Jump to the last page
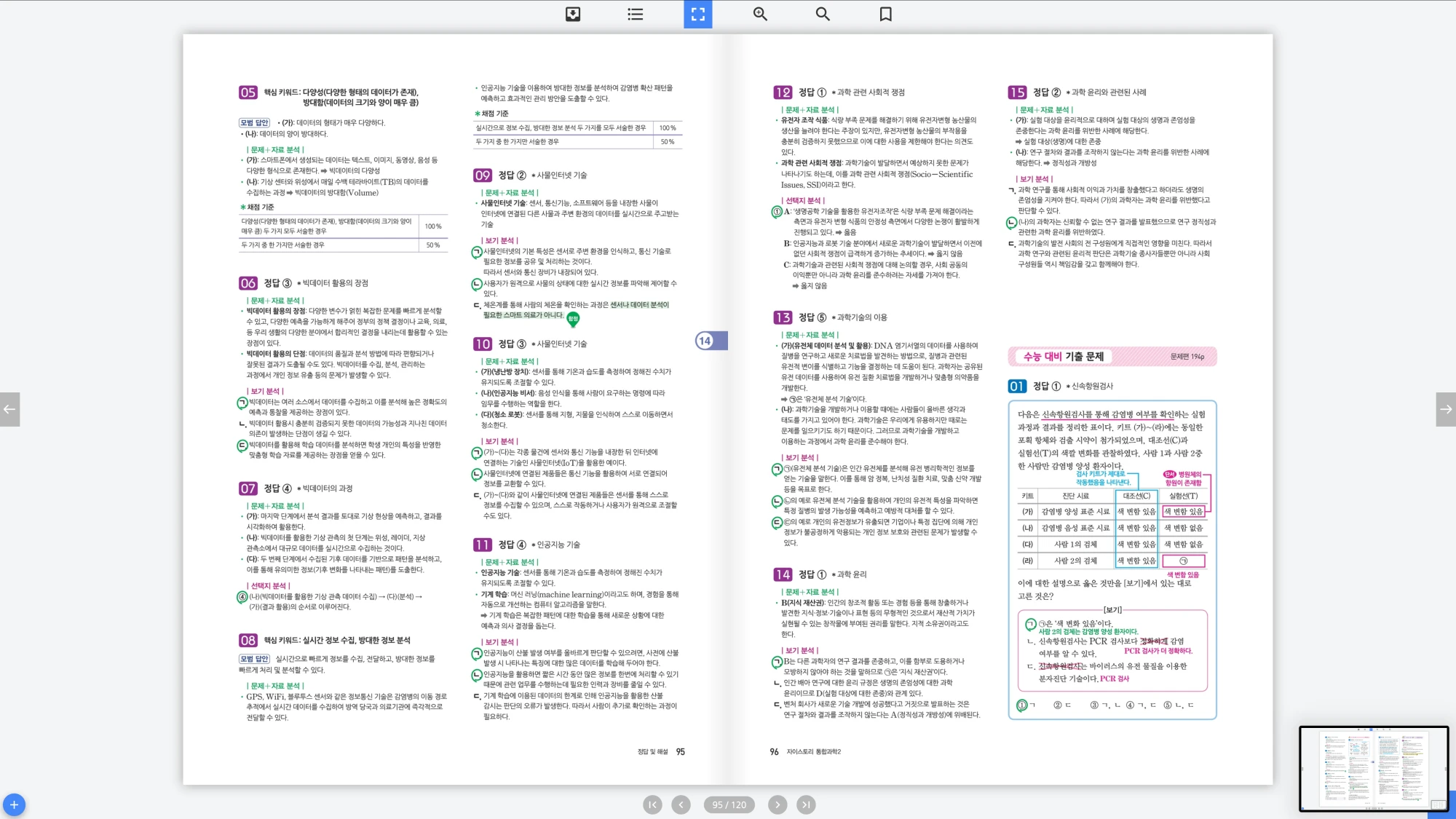Screen dimensions: 1456x819 805,804
